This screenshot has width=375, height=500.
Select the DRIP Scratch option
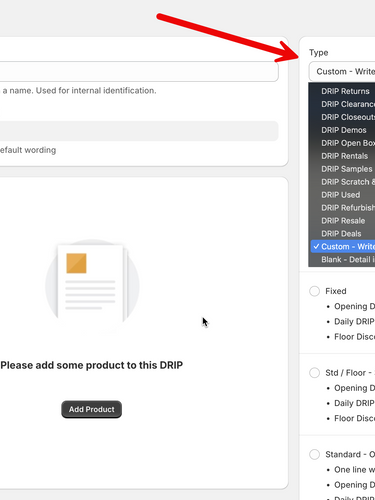click(x=342, y=182)
